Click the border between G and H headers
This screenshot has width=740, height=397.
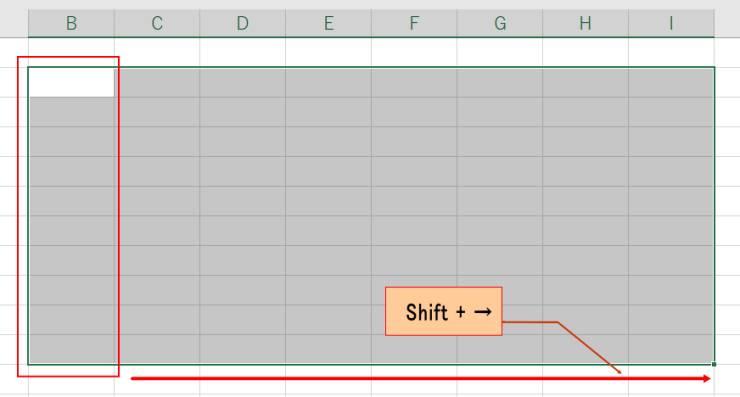coord(542,23)
